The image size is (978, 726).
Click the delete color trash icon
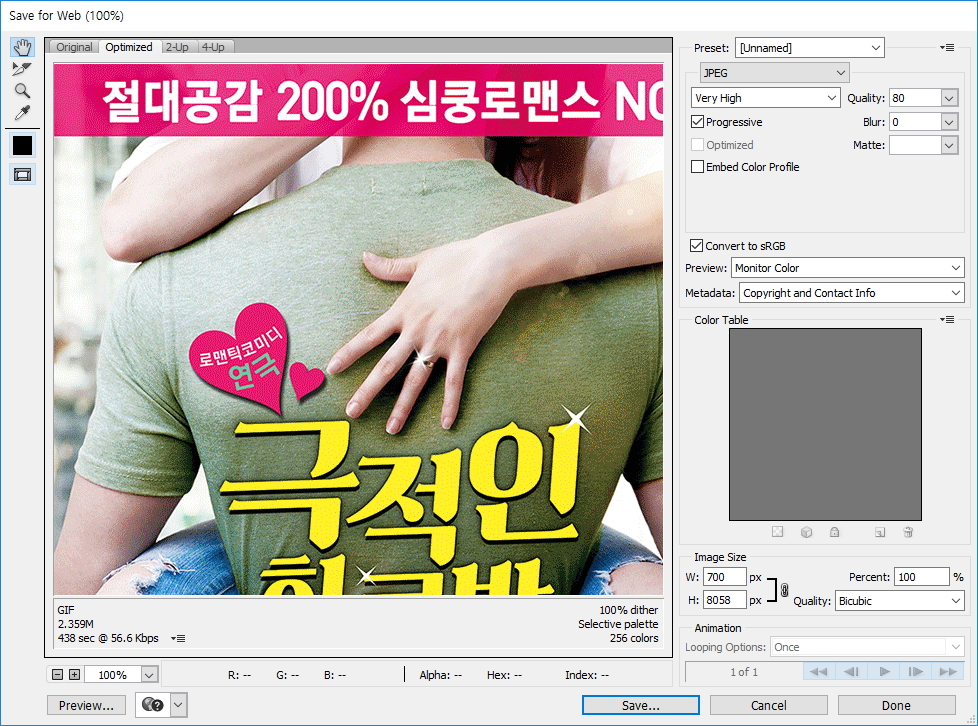click(908, 532)
